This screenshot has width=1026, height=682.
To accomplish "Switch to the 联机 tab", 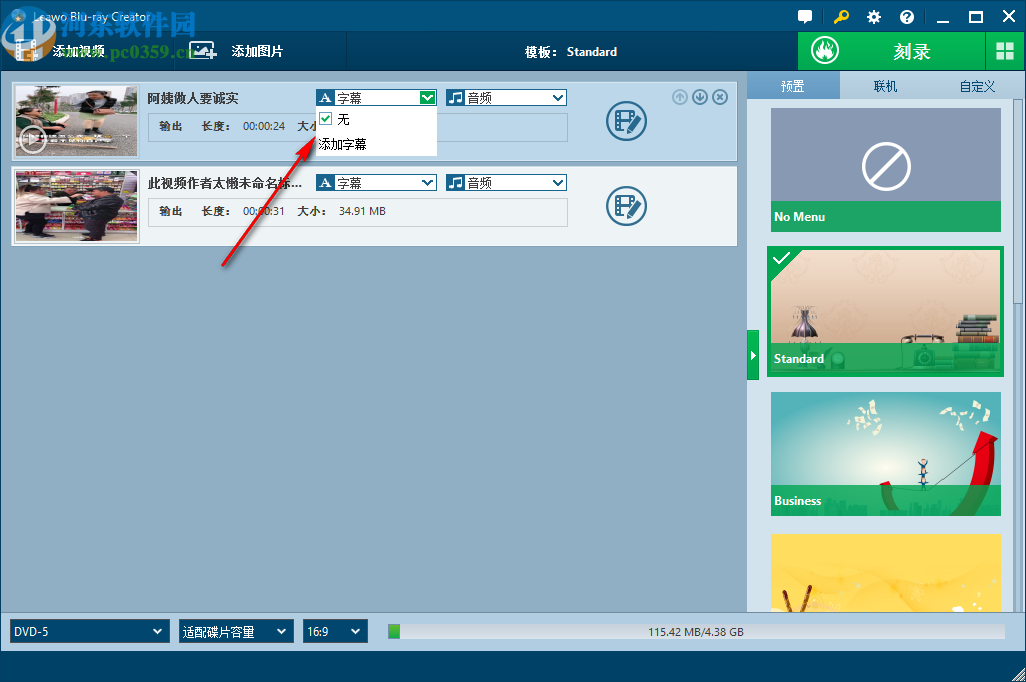I will tap(884, 86).
